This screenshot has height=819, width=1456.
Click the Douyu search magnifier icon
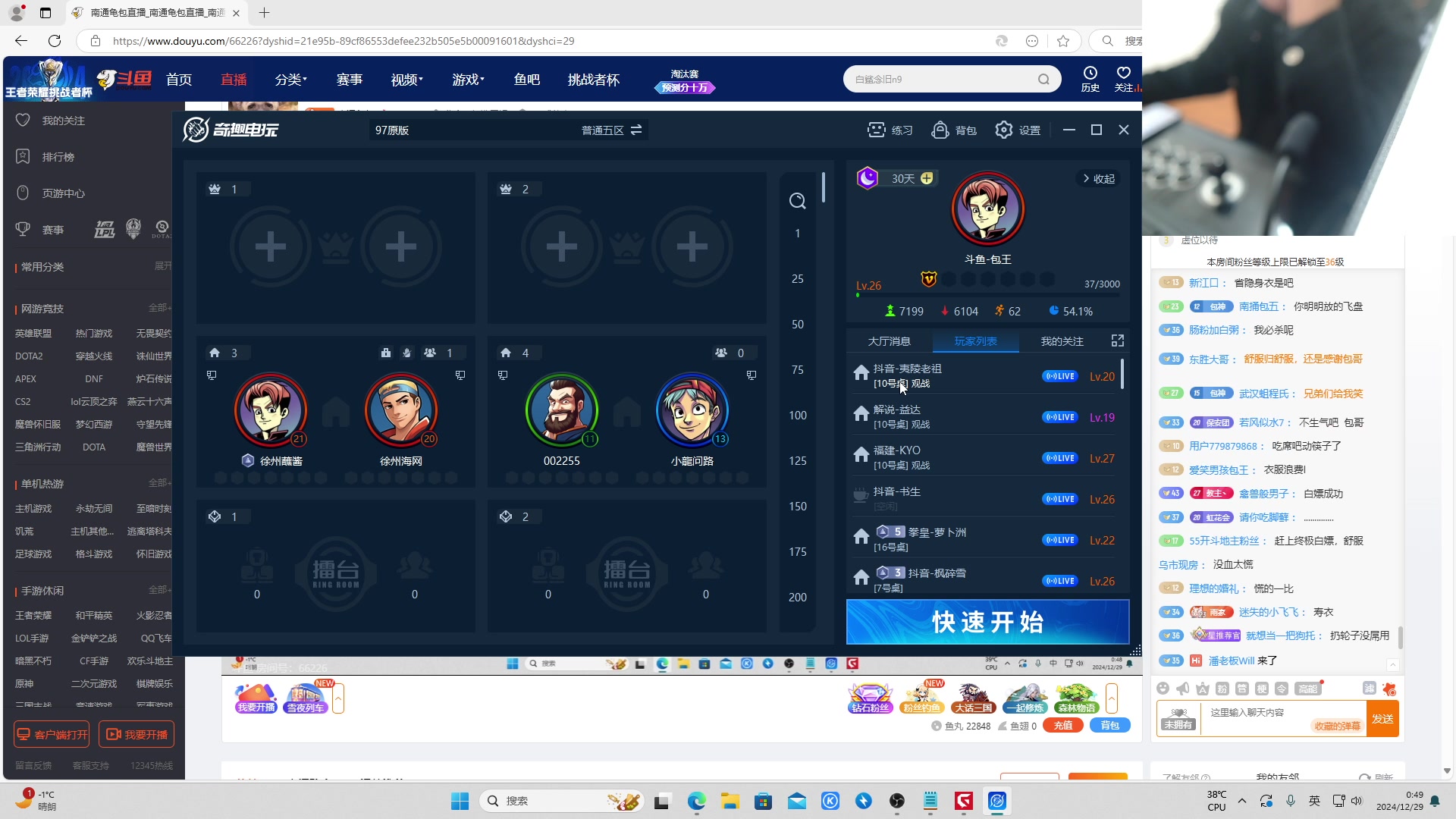pos(1044,79)
